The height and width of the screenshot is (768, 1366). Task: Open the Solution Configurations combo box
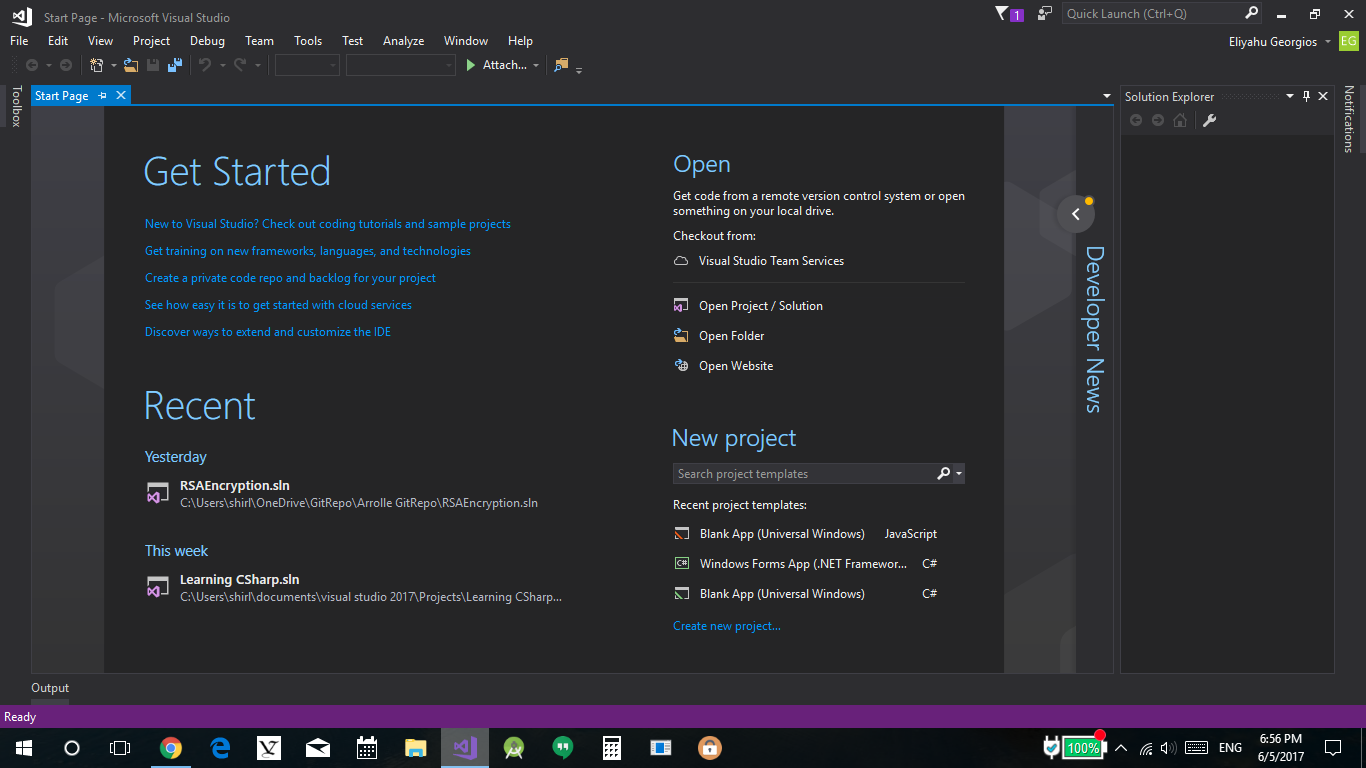coord(308,65)
